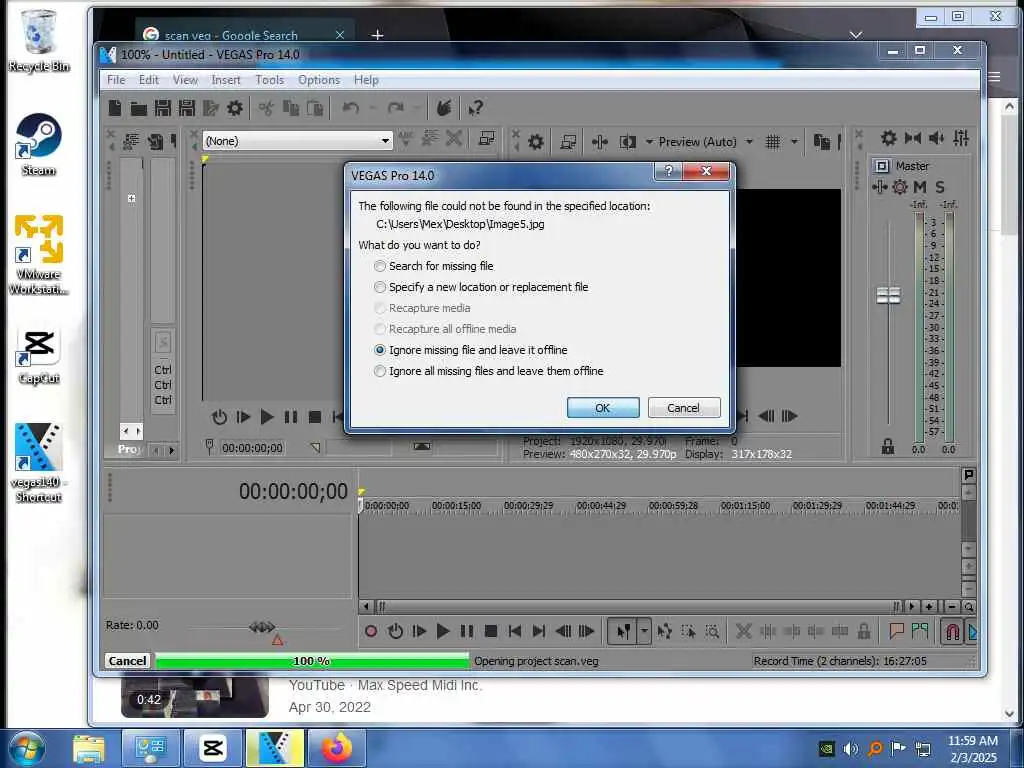Click the Undo arrow icon

point(351,108)
